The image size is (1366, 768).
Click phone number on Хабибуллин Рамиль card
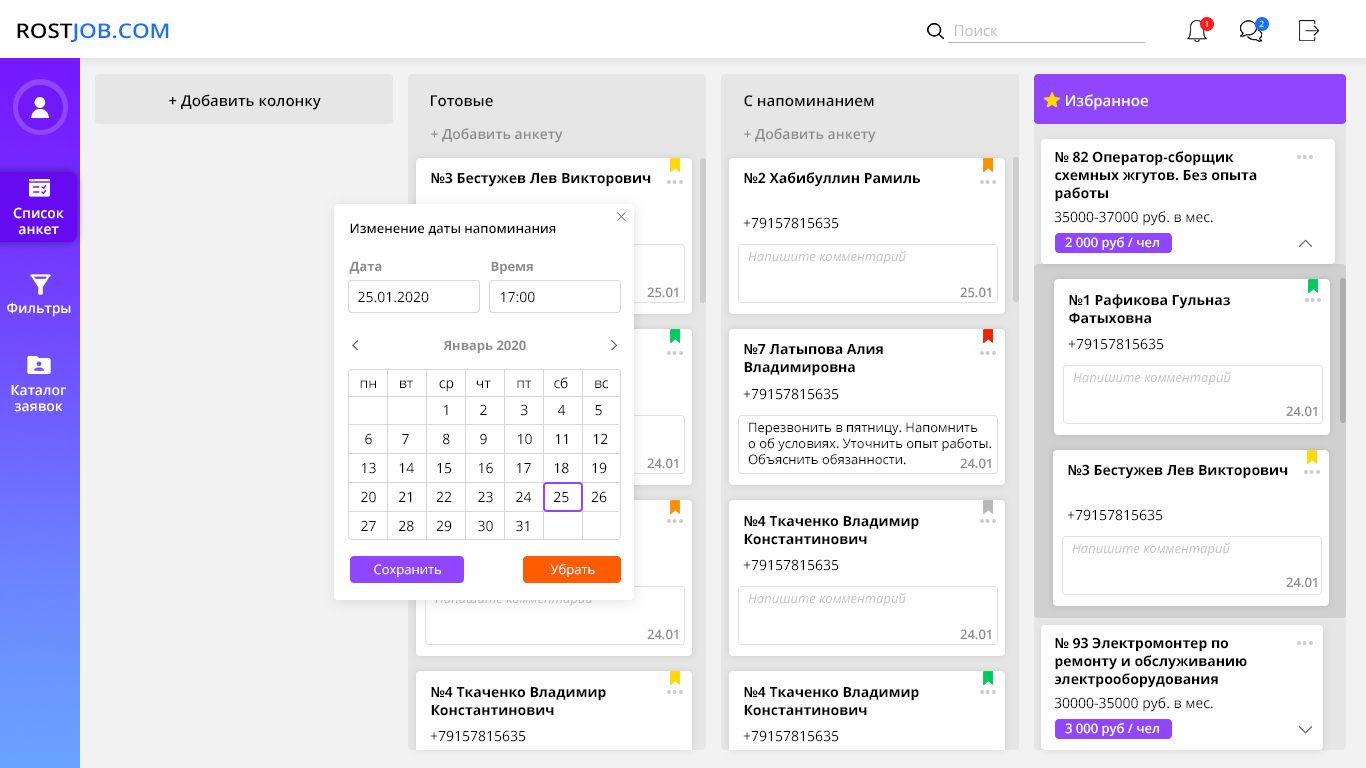click(x=791, y=223)
